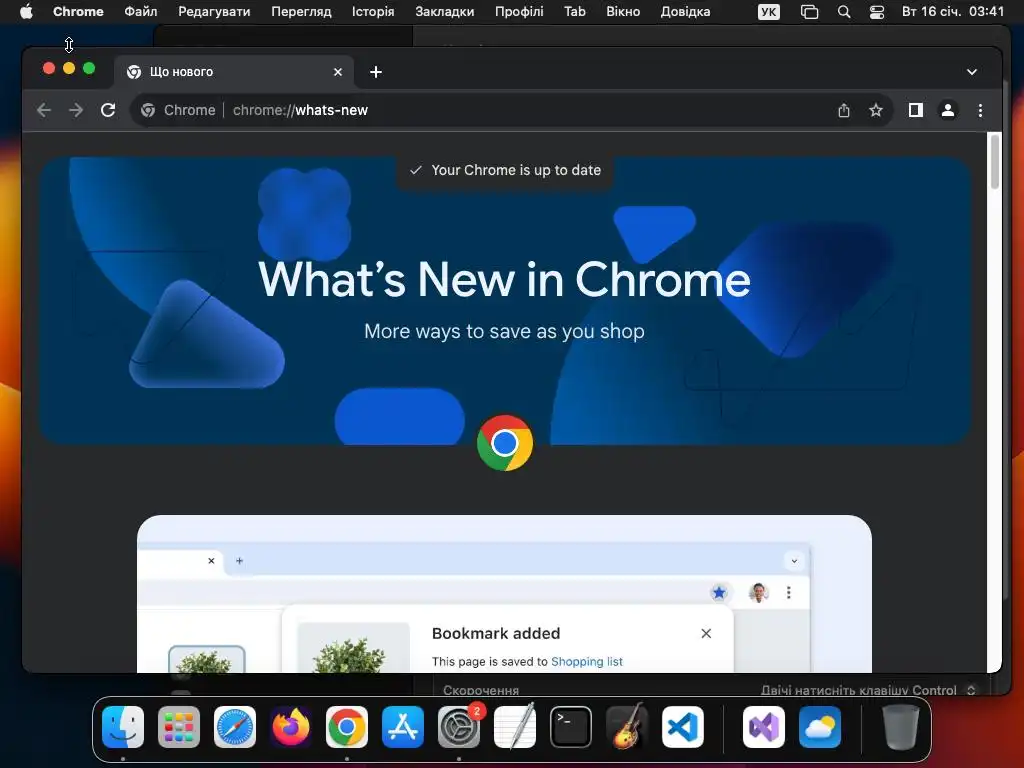Select the Що нового tab

(x=234, y=72)
